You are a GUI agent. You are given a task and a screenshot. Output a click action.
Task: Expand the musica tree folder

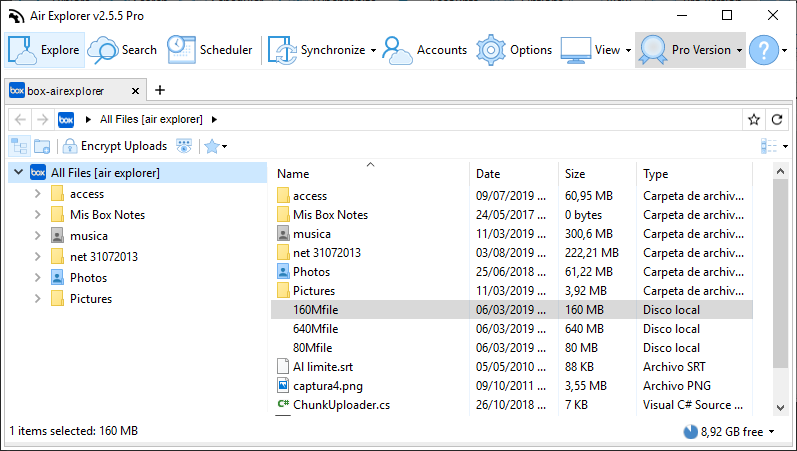37,235
